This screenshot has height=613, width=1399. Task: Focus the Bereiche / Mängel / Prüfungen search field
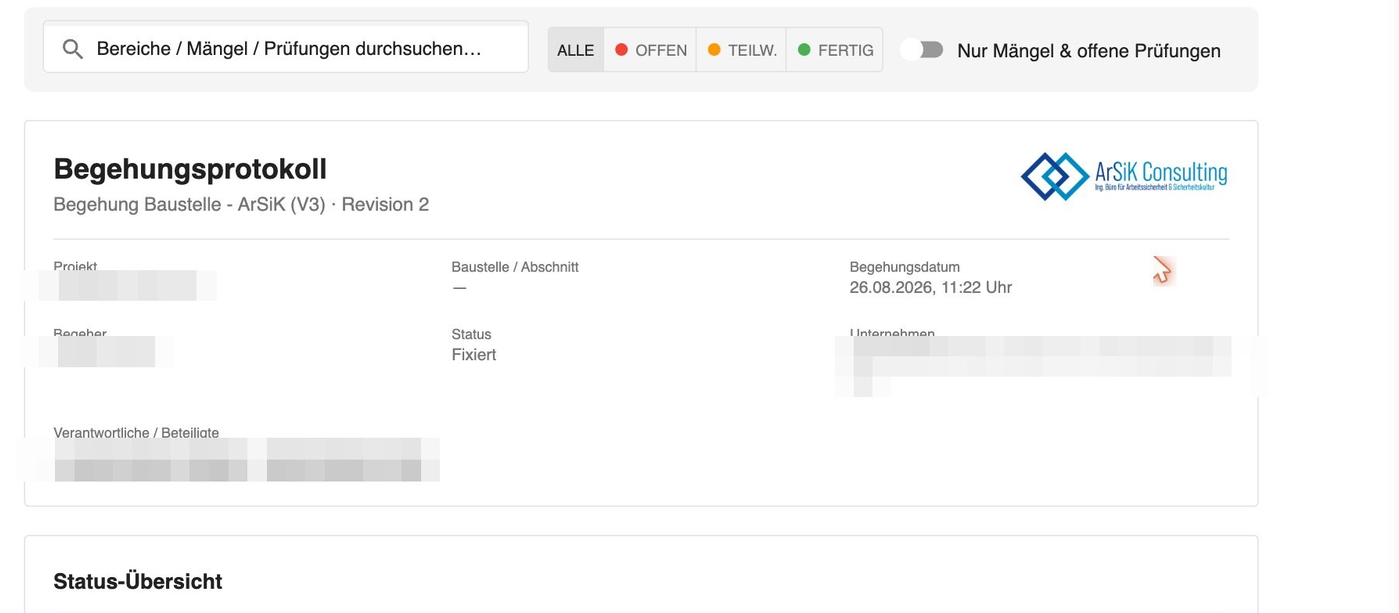pos(286,47)
